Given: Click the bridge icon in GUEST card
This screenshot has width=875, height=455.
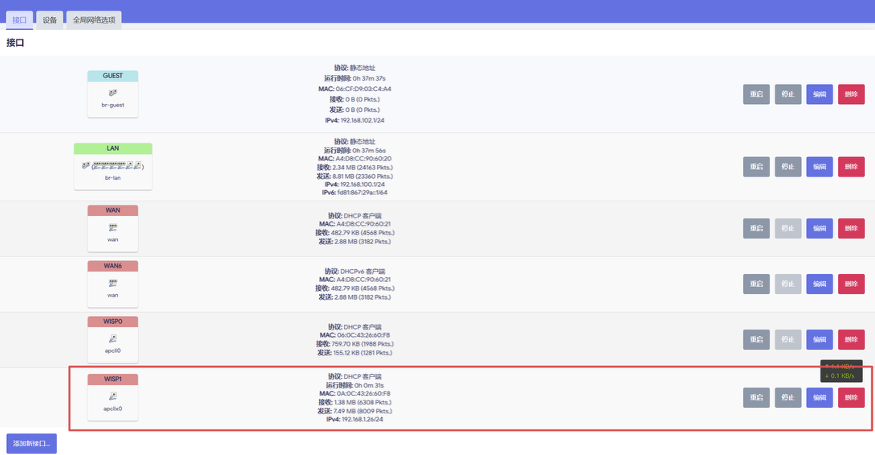Looking at the screenshot, I should (x=113, y=93).
